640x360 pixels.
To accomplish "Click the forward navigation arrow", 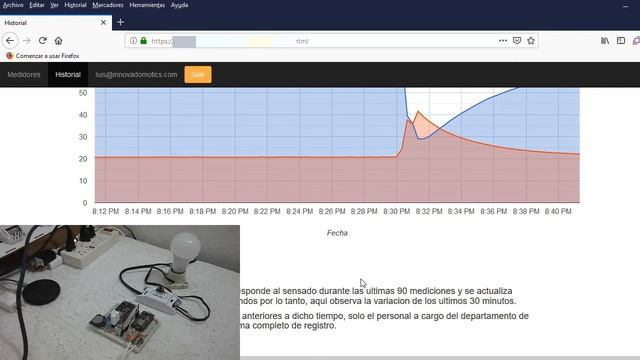I will pyautogui.click(x=27, y=40).
